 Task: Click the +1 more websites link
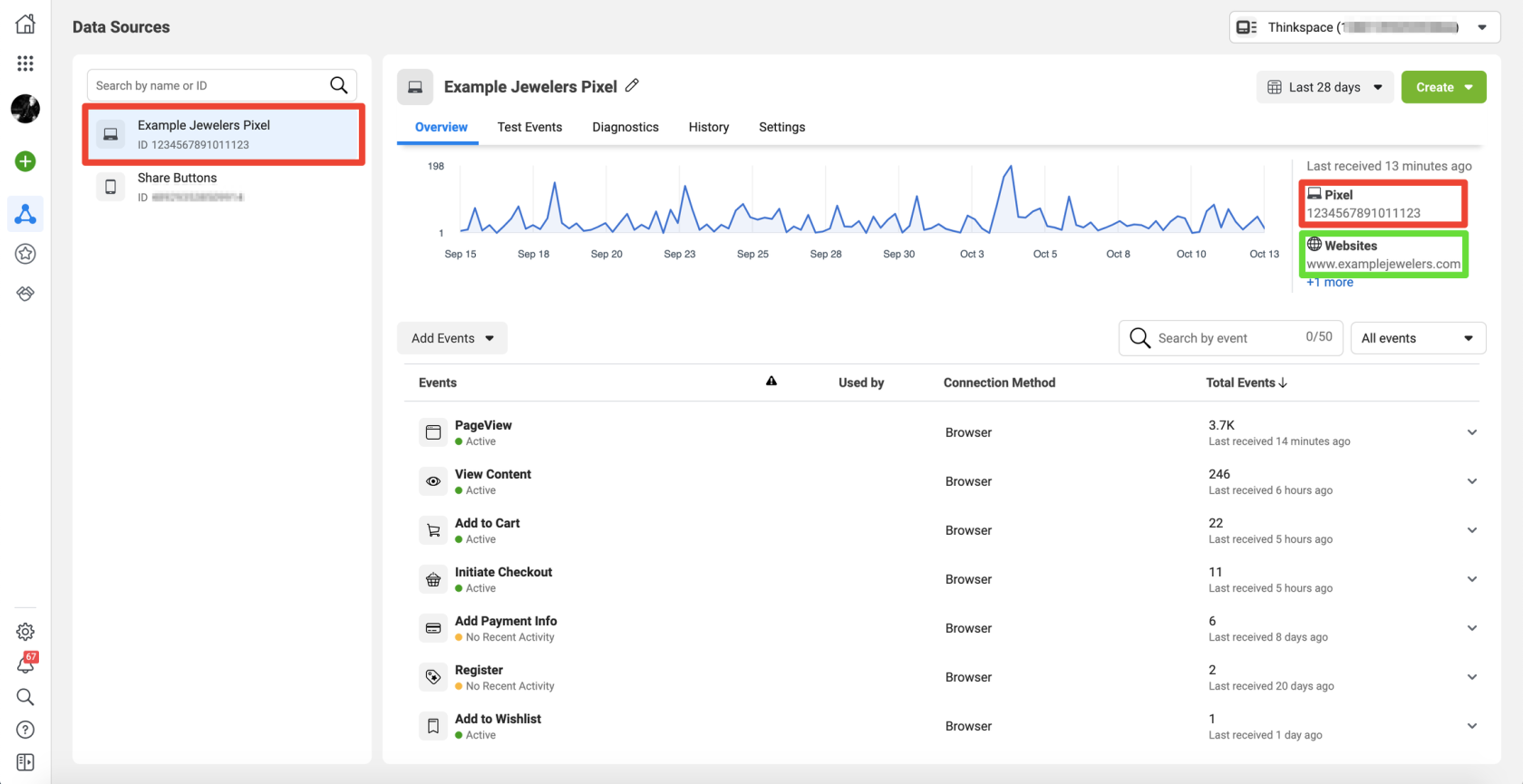(x=1330, y=283)
